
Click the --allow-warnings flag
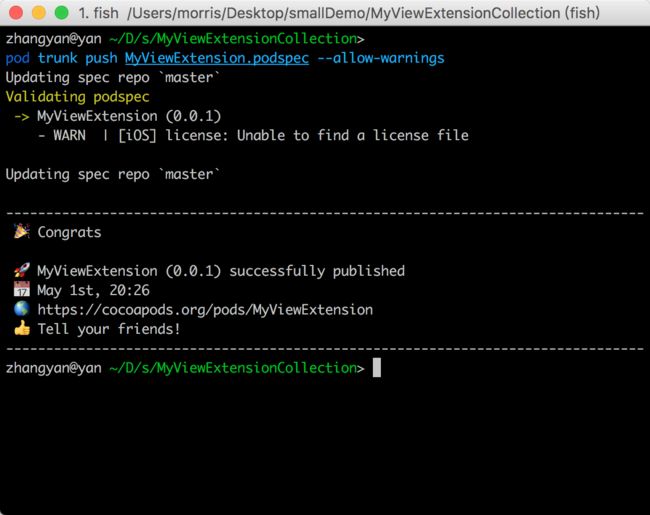click(x=381, y=58)
